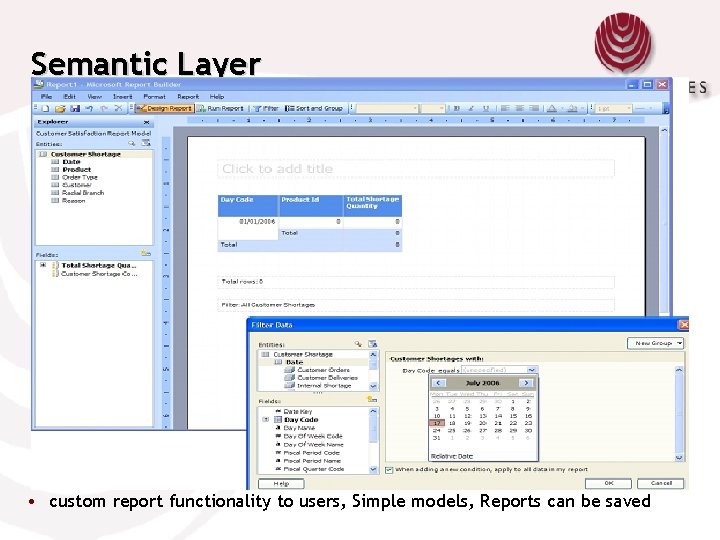Screen dimensions: 720x540
Task: Align text right in toolbar
Action: pyautogui.click(x=534, y=109)
